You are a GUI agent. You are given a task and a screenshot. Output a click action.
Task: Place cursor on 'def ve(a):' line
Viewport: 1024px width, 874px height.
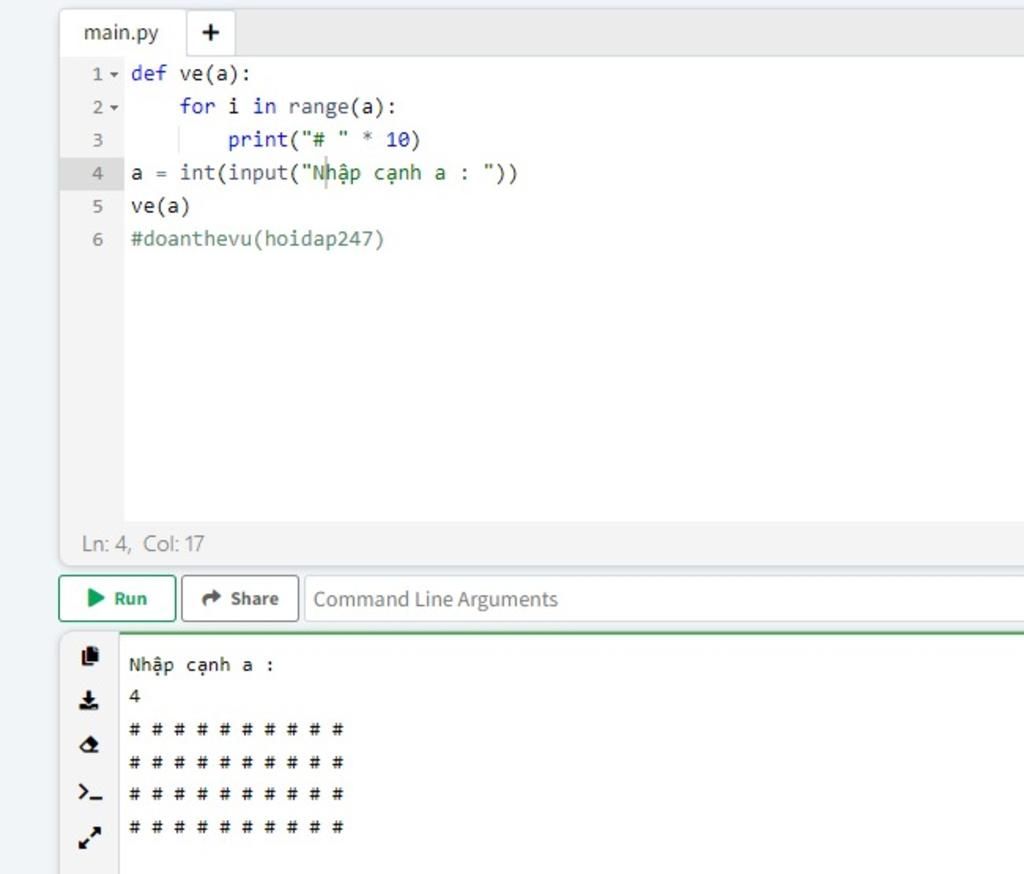click(190, 74)
